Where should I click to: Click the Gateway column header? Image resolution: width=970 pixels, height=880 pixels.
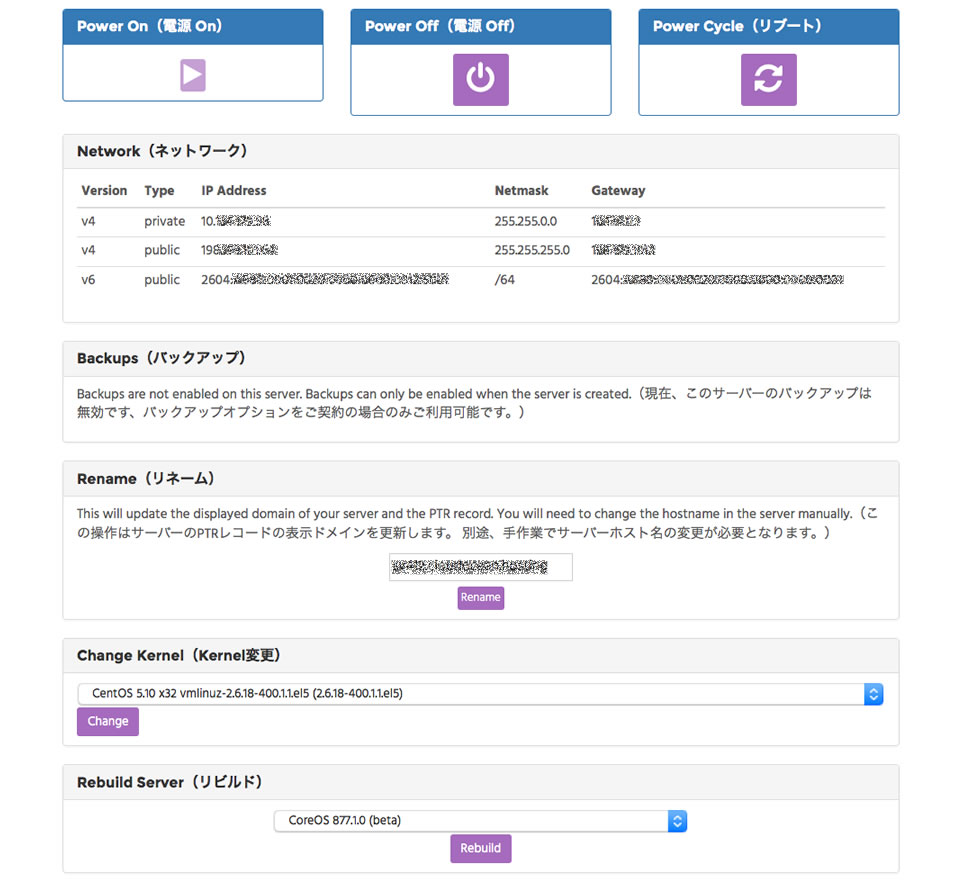tap(618, 190)
